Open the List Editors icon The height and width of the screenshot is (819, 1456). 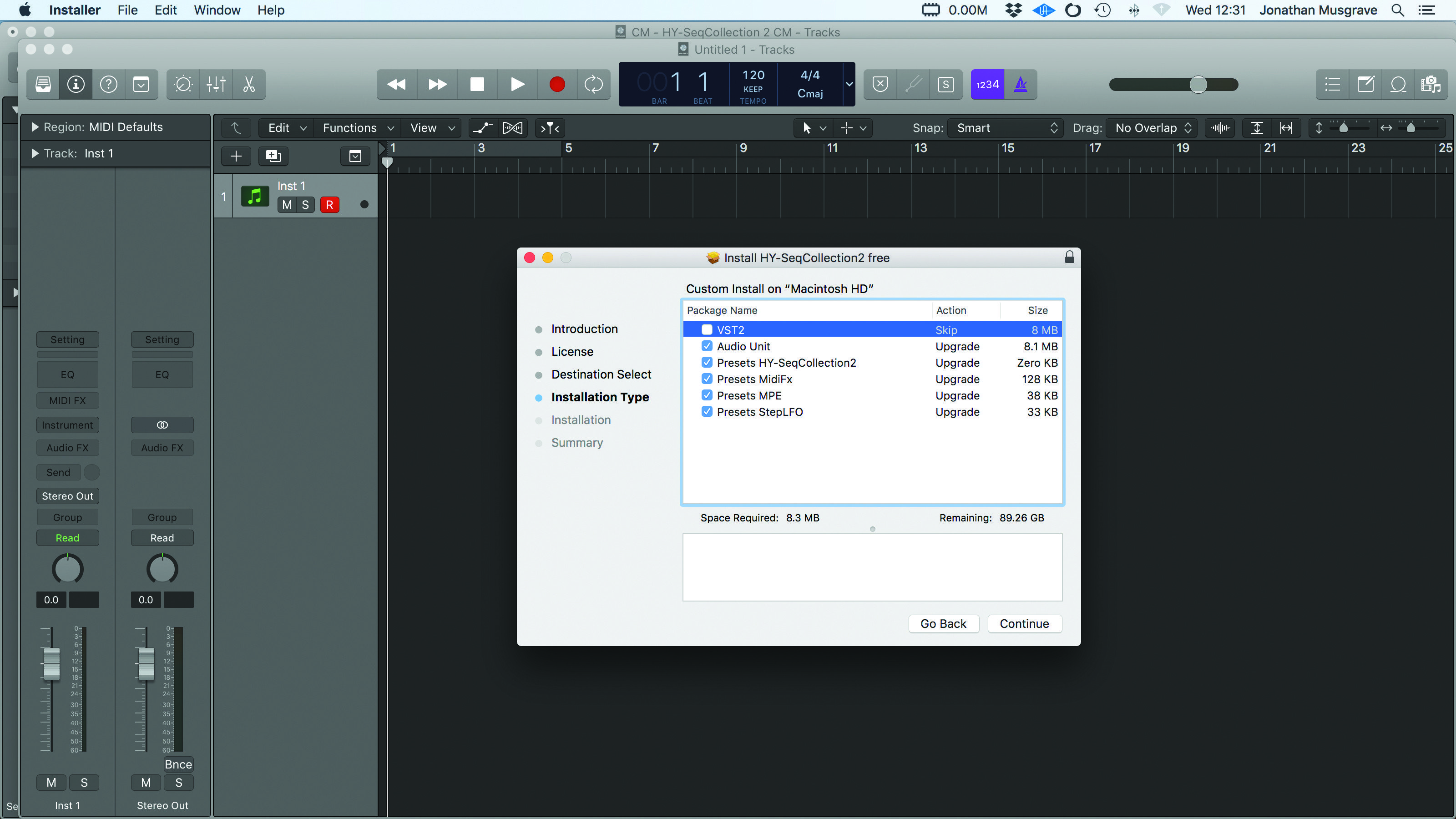tap(1333, 84)
